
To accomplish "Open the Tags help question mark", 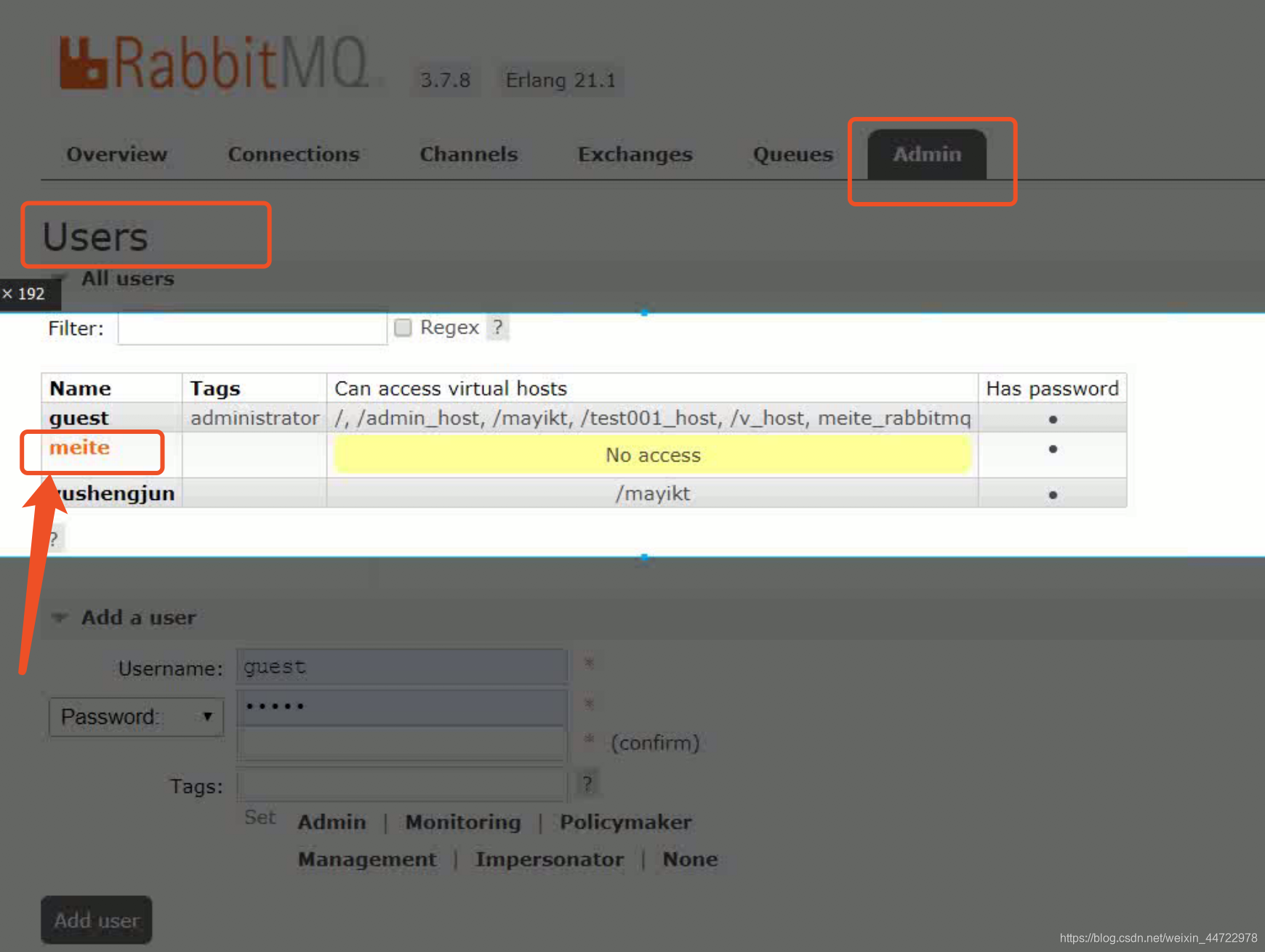I will tap(587, 783).
